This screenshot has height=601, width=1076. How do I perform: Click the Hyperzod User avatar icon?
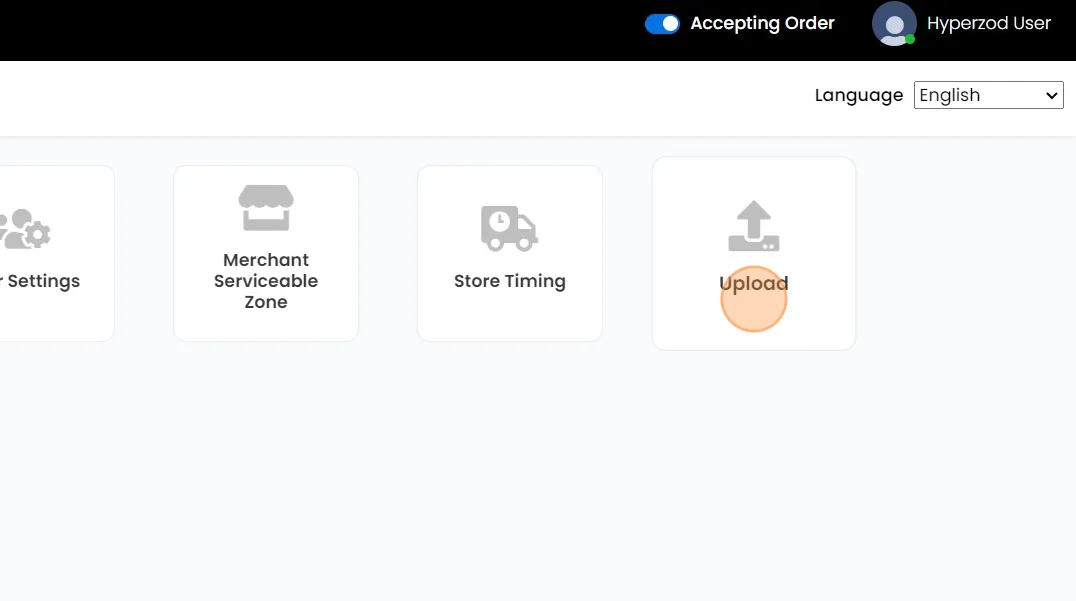tap(894, 23)
